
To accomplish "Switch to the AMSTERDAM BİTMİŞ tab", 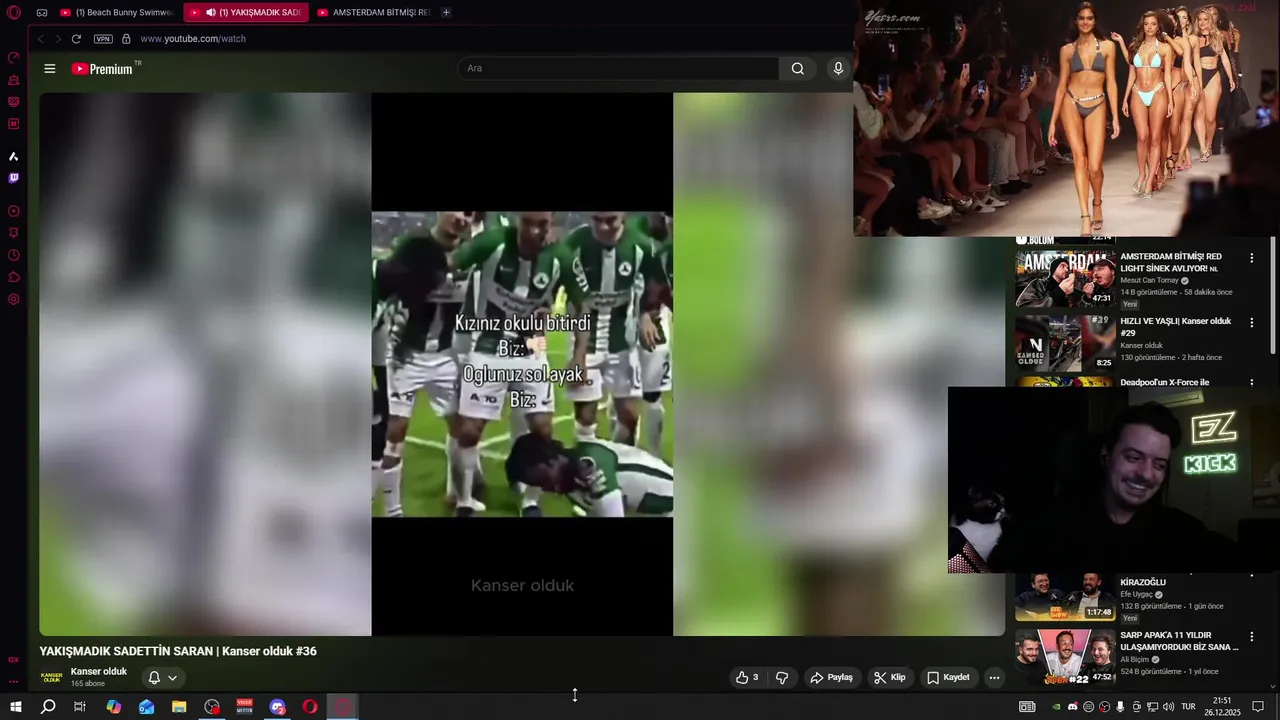I will pos(374,12).
